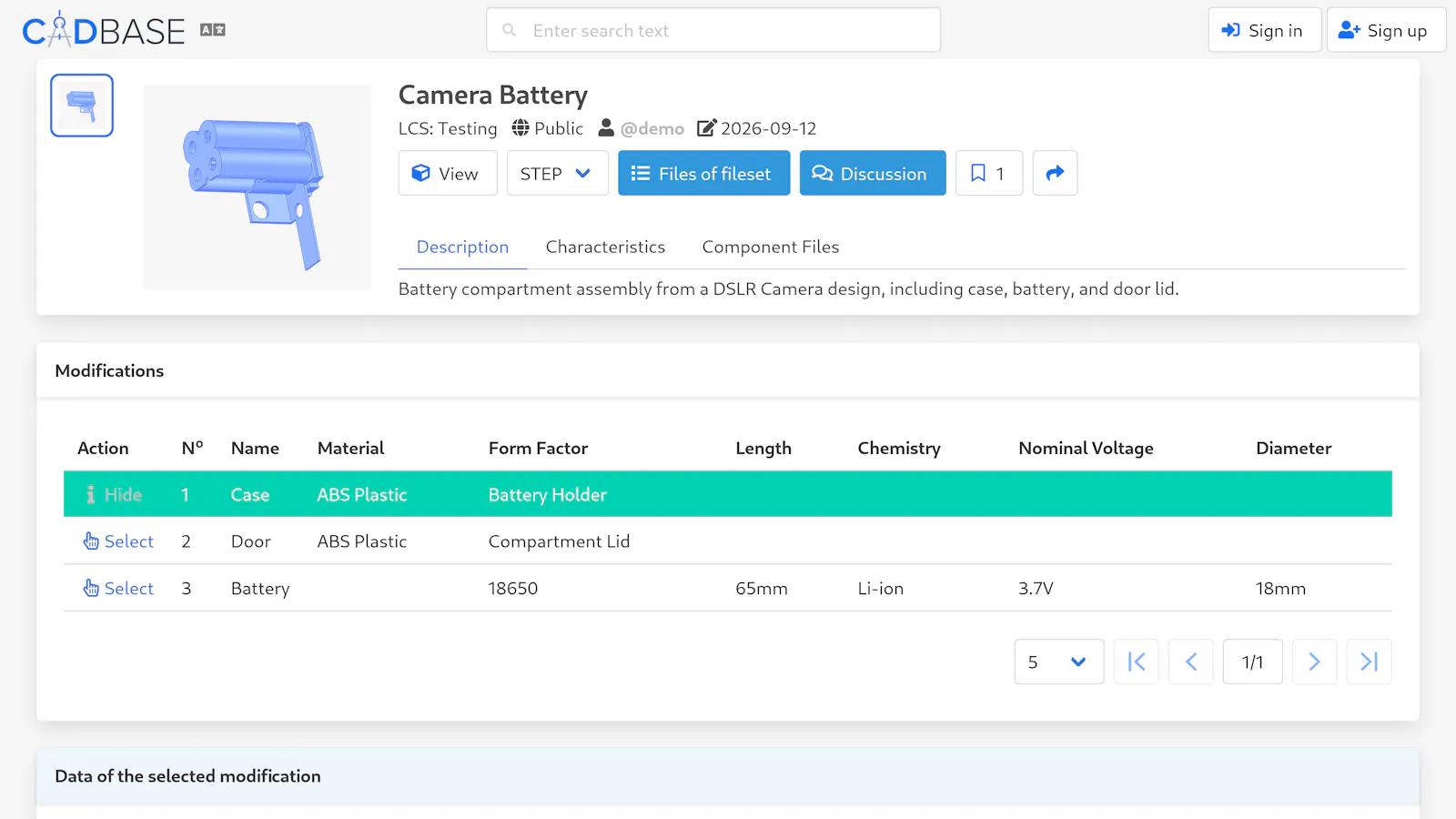Open the language switcher icon
This screenshot has height=819, width=1456.
pyautogui.click(x=213, y=30)
